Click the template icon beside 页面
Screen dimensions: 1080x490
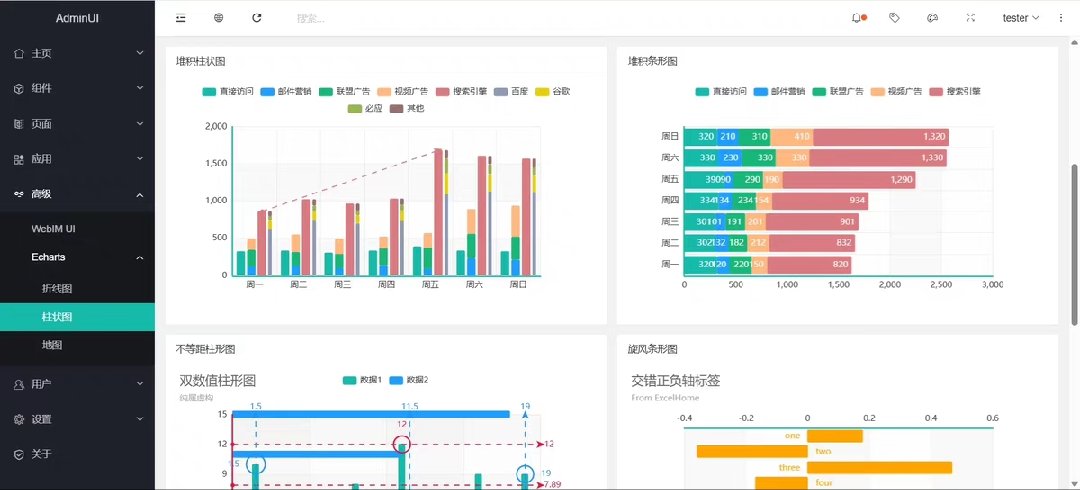tap(19, 124)
